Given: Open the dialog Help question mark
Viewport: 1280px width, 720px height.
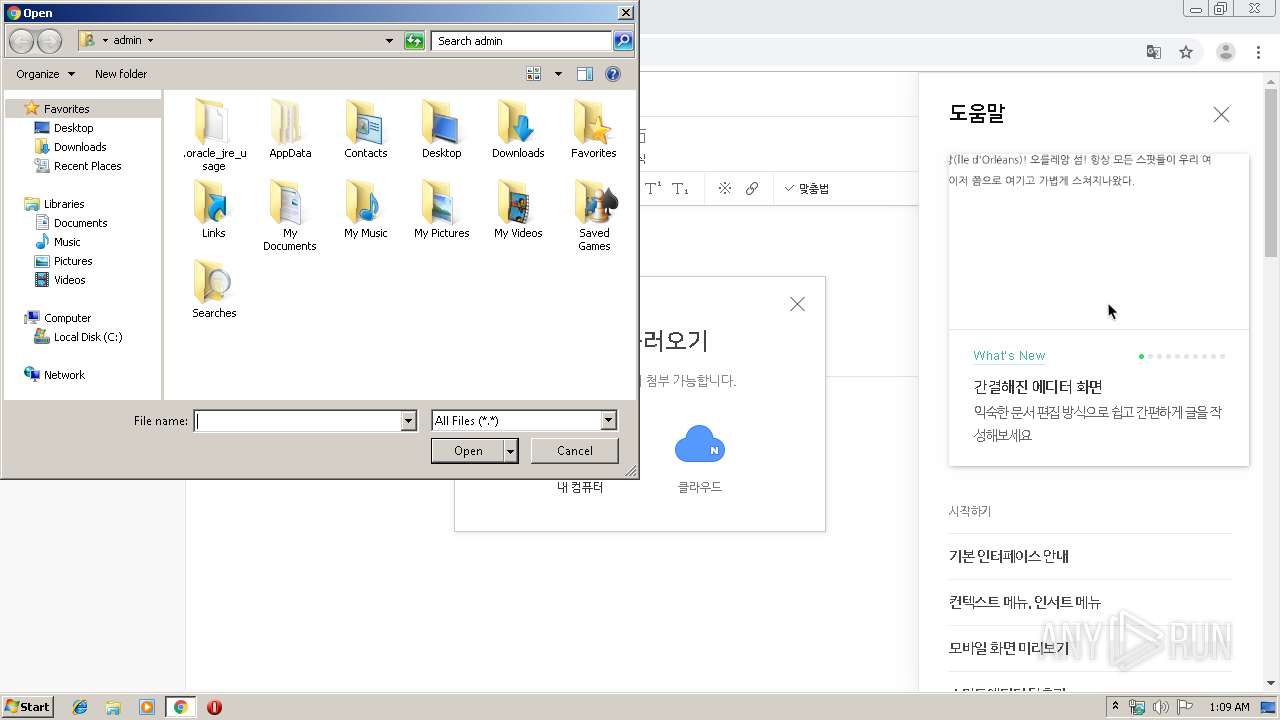Looking at the screenshot, I should [x=613, y=74].
